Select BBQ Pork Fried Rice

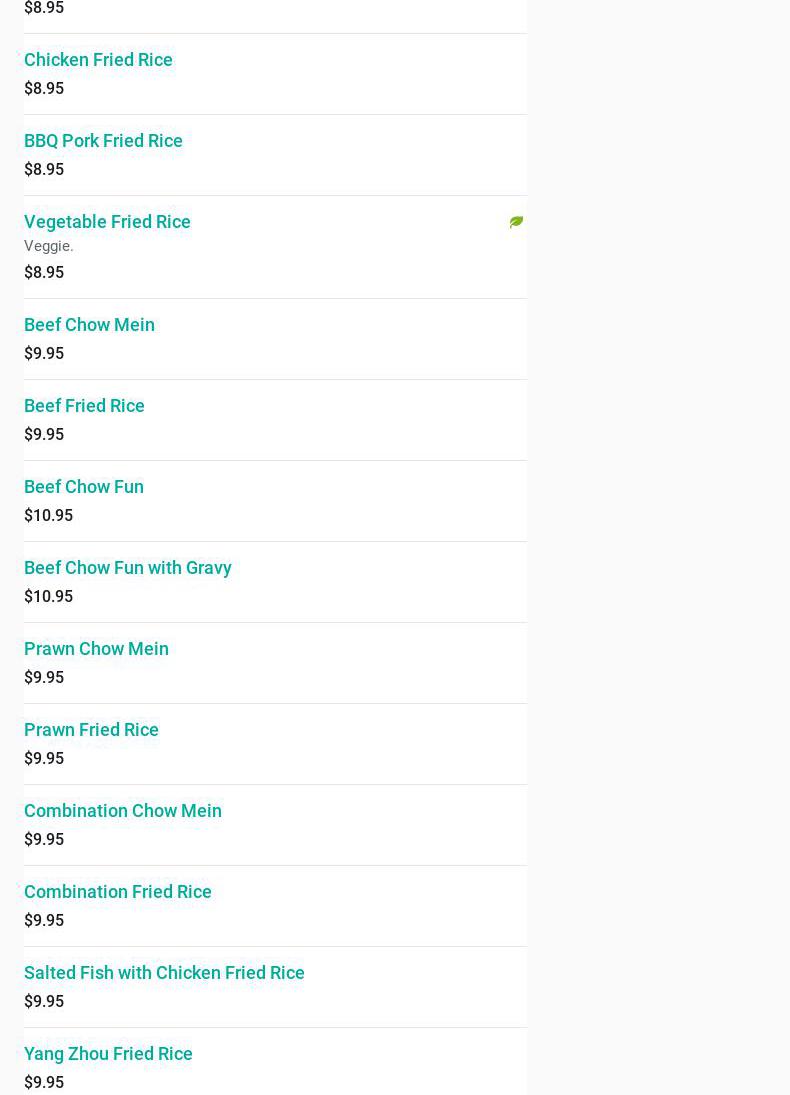point(103,141)
